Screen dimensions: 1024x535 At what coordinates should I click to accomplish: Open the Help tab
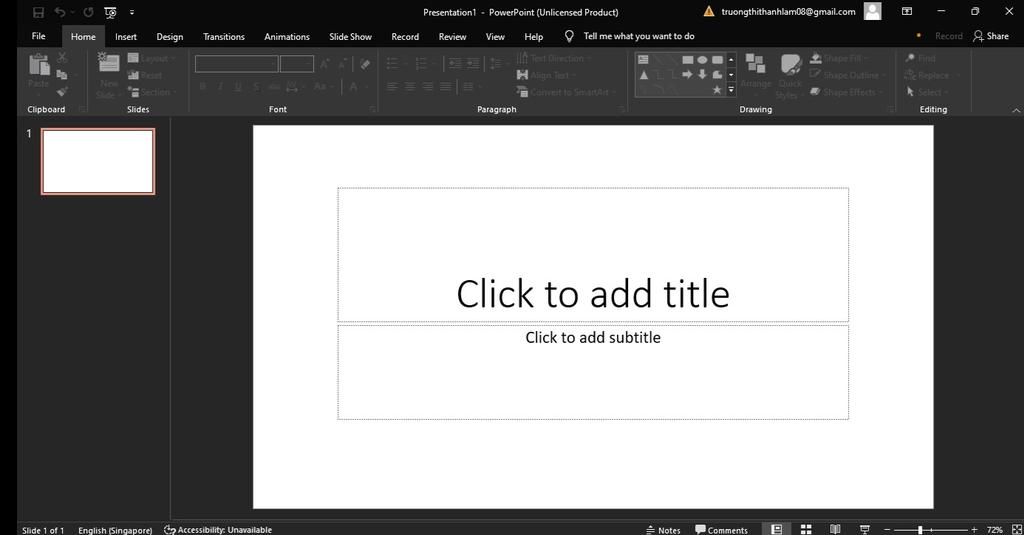coord(534,37)
